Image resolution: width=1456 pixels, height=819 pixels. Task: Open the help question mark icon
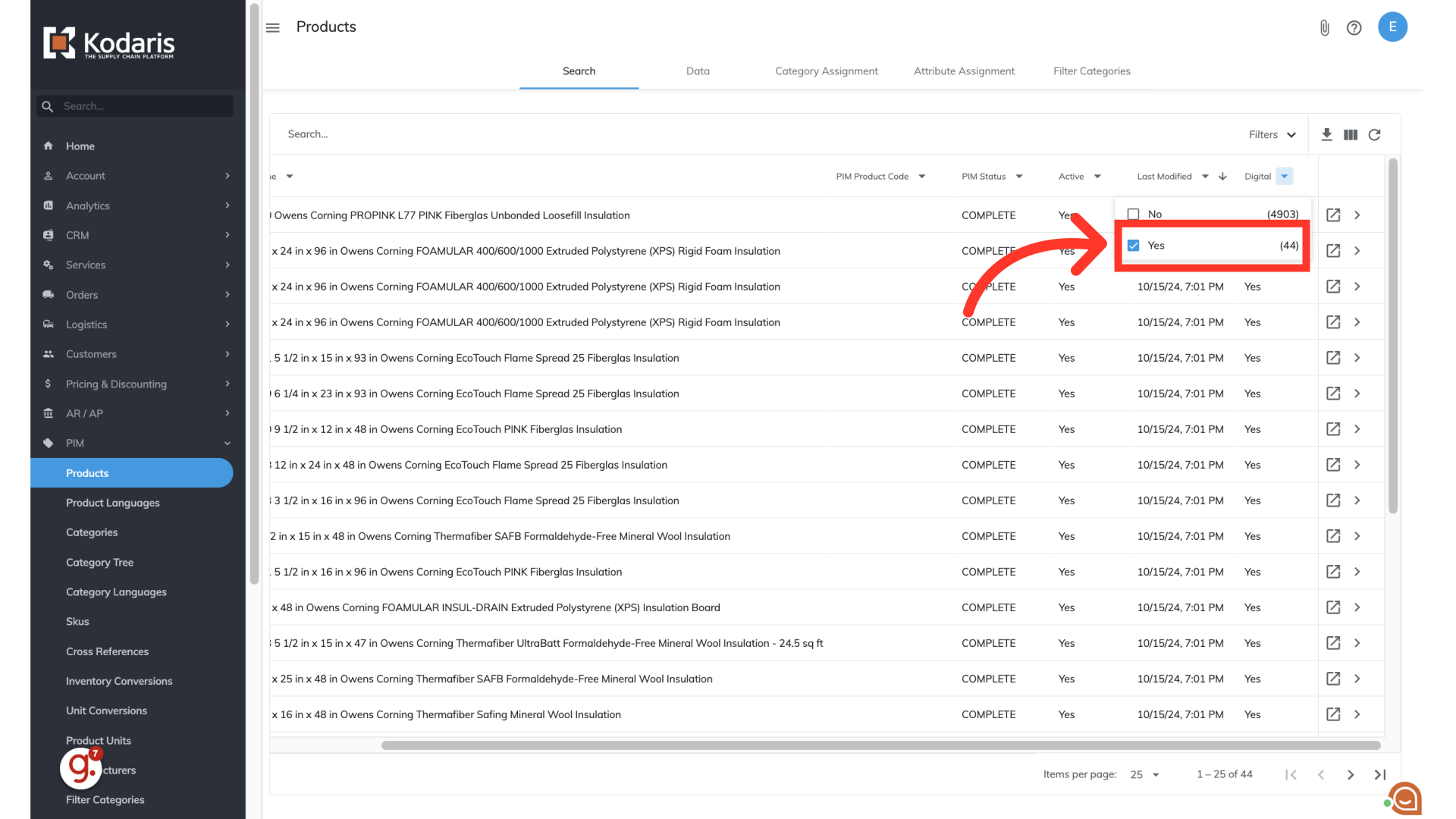pos(1354,28)
